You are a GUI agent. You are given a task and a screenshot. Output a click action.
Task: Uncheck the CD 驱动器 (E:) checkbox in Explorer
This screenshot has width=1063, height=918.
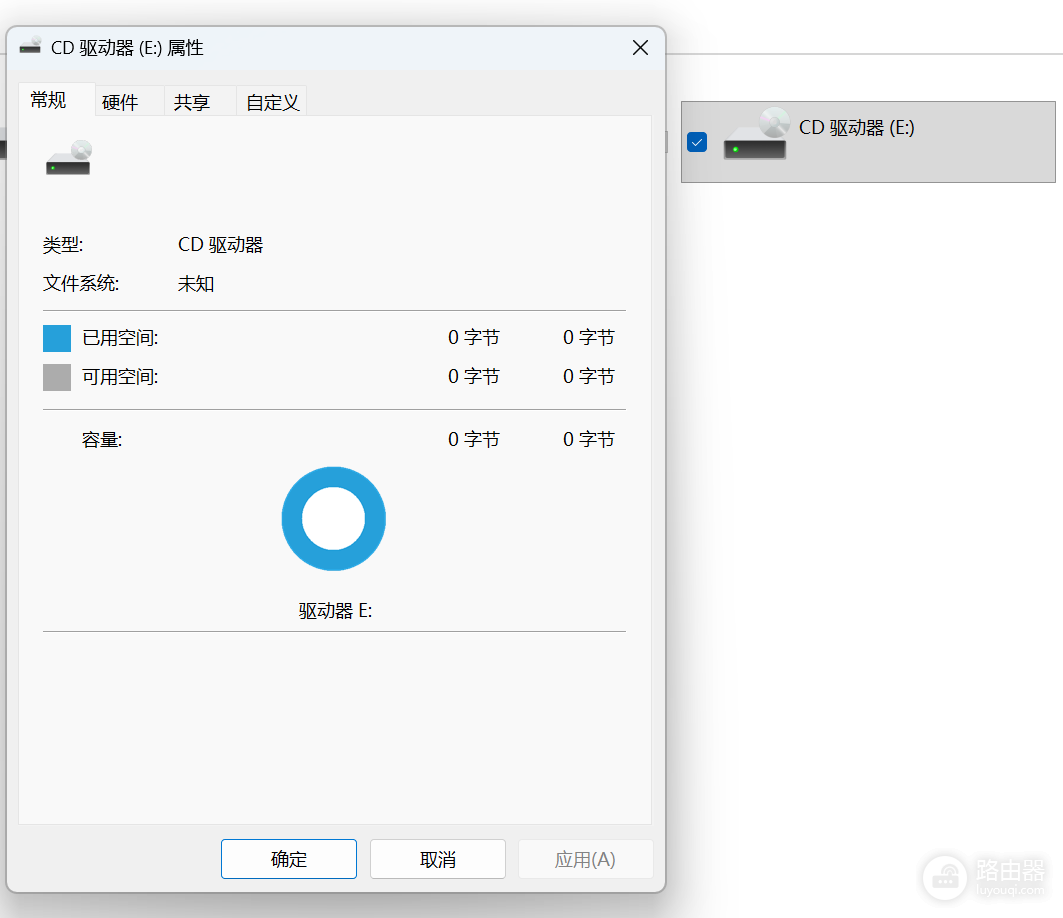click(697, 142)
